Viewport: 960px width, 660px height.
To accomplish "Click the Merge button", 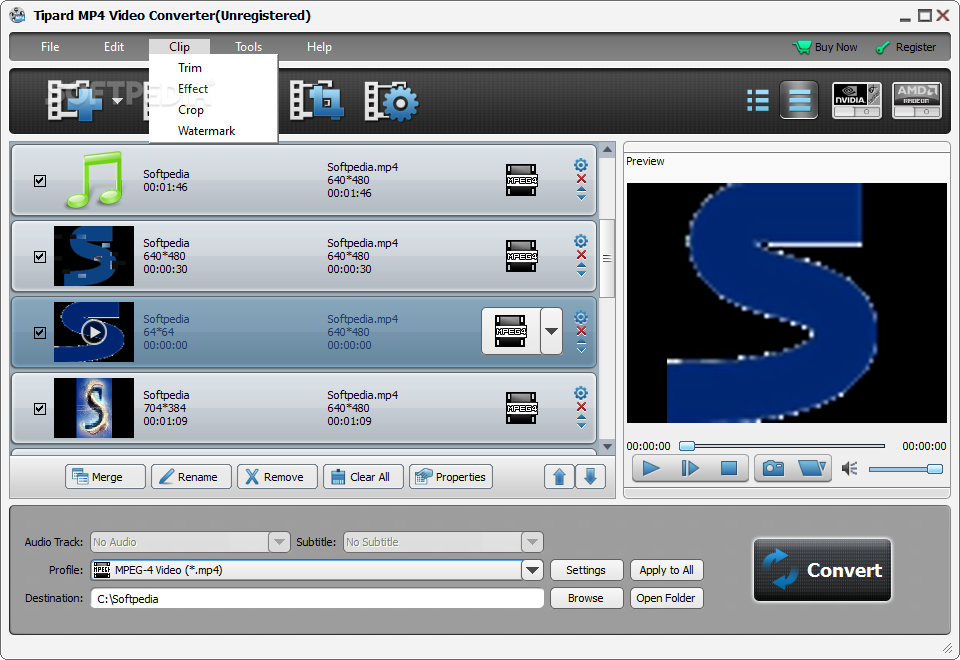I will 105,476.
